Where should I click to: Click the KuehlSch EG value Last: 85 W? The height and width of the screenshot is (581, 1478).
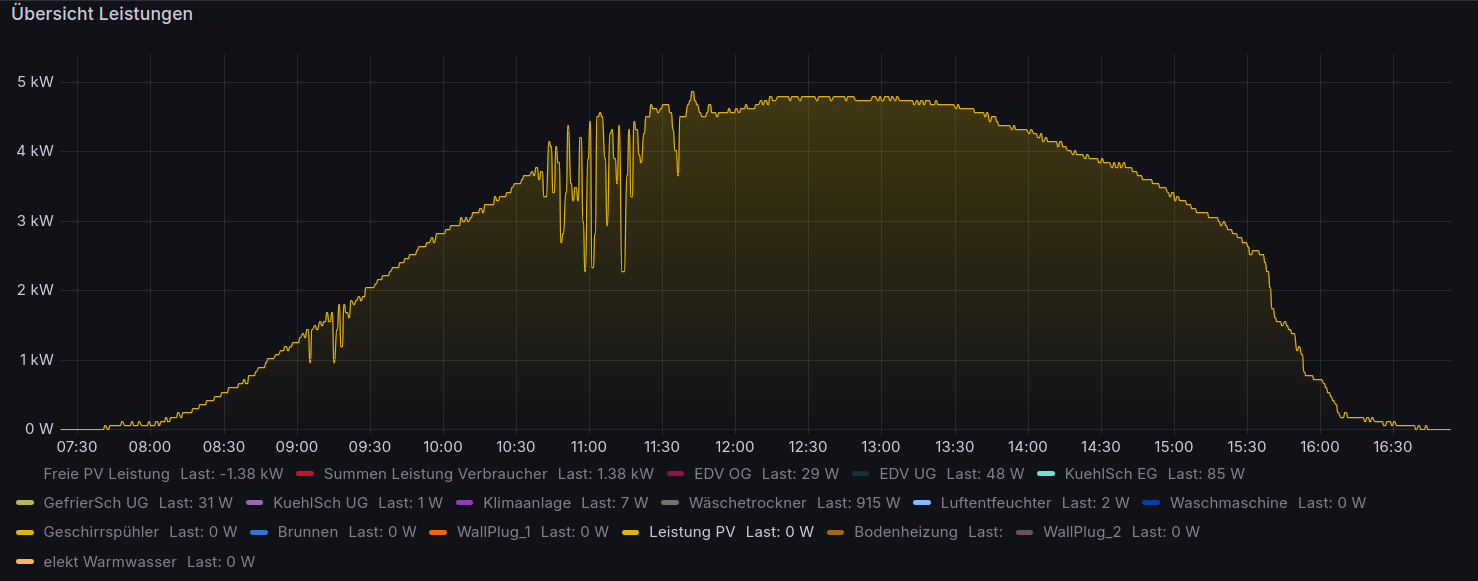pos(1206,473)
